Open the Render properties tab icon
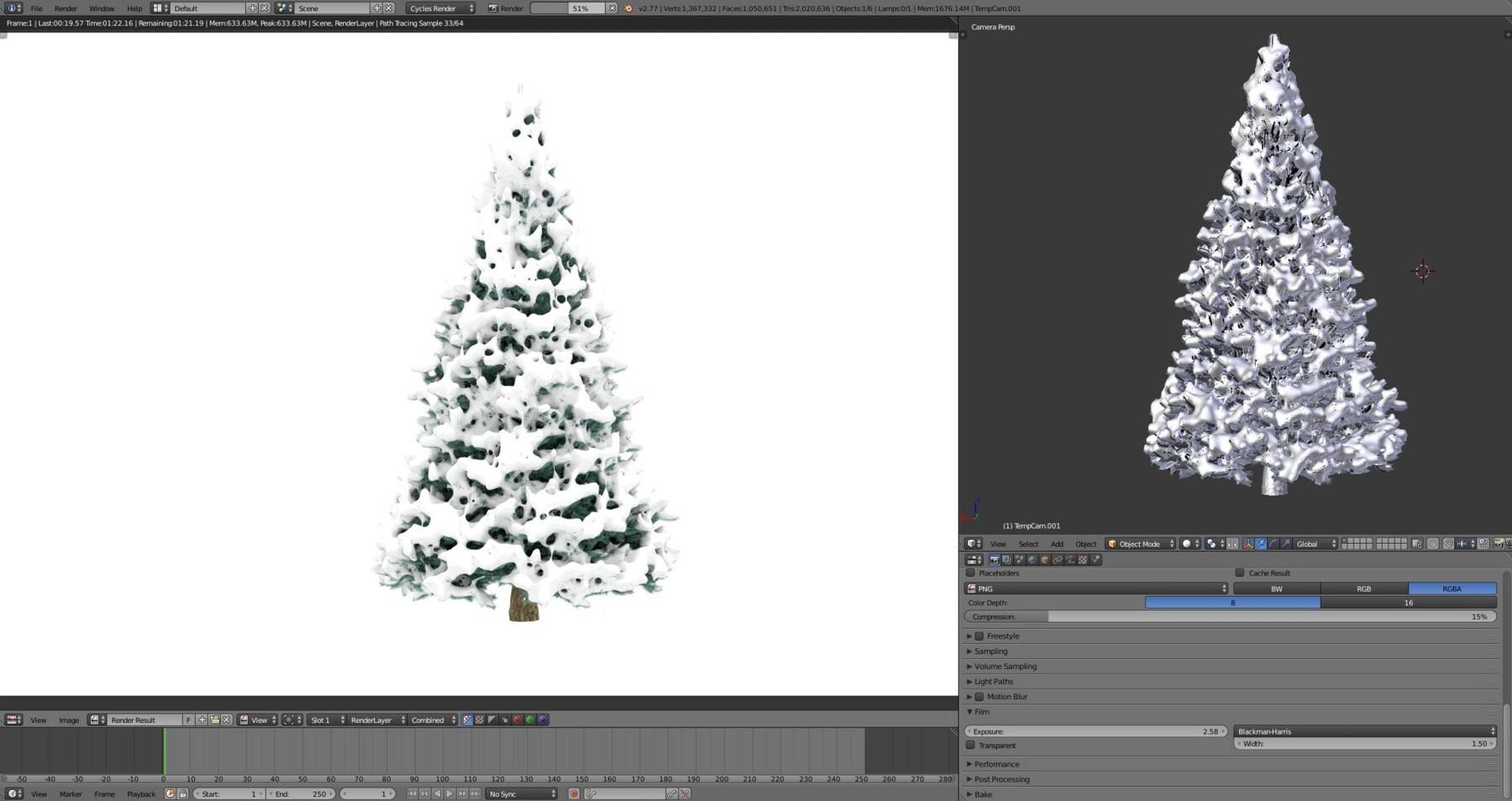The width and height of the screenshot is (1512, 801). pyautogui.click(x=995, y=560)
